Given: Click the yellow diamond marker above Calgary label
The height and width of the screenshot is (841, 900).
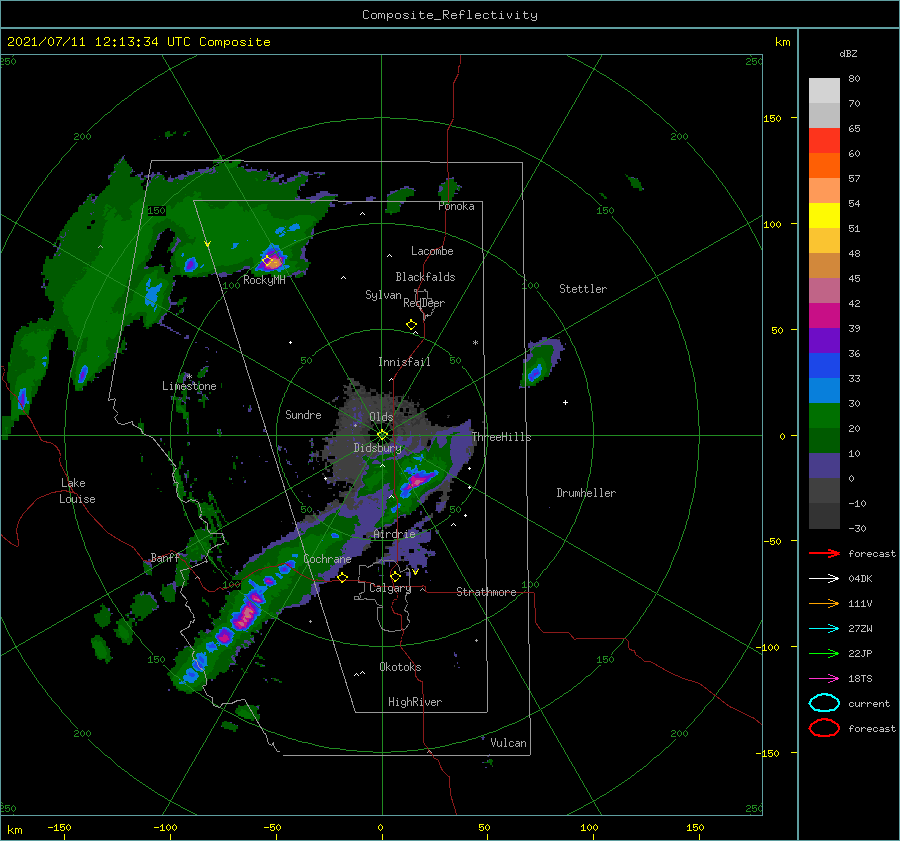Looking at the screenshot, I should coord(395,576).
